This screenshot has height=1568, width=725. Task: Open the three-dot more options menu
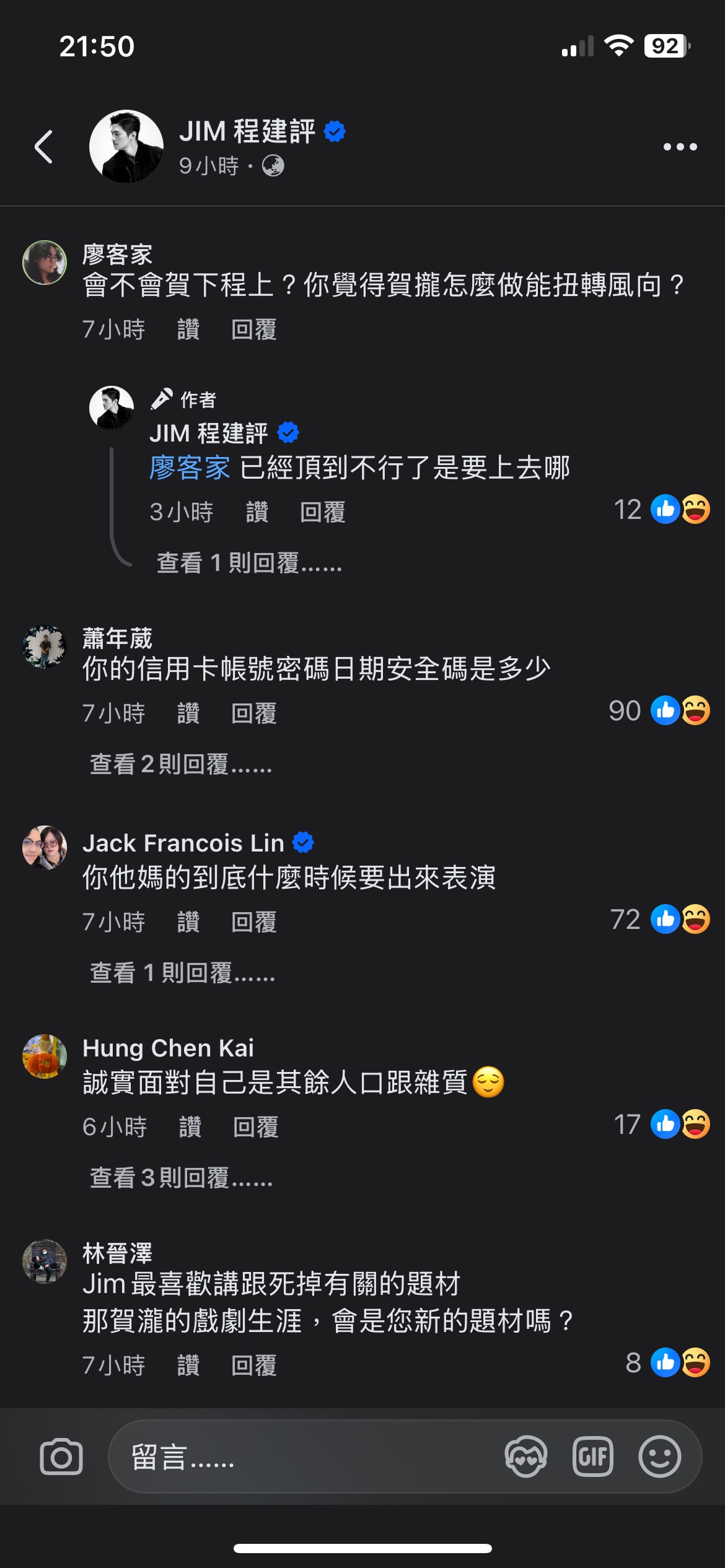click(x=680, y=147)
